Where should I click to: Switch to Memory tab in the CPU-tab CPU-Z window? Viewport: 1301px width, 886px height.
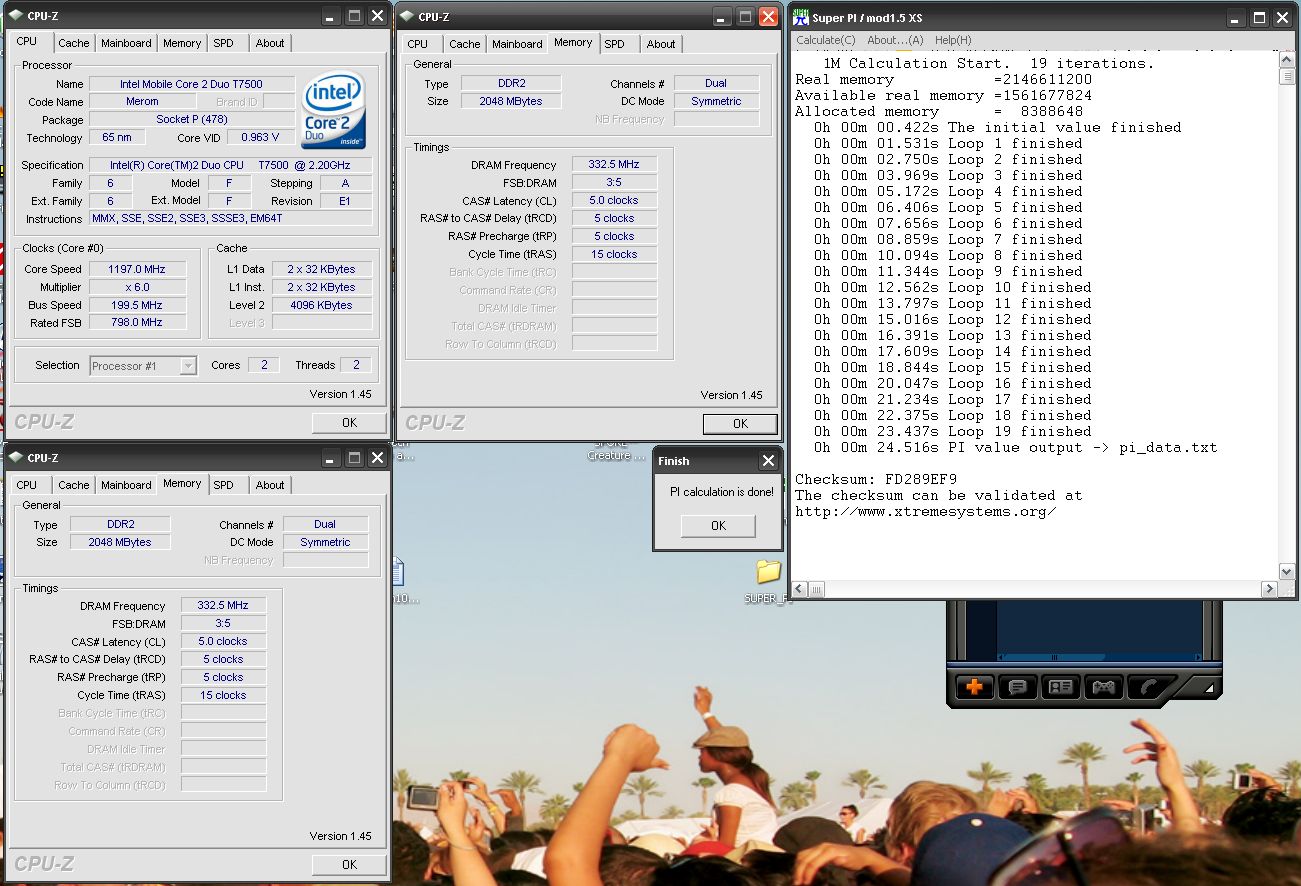point(182,43)
